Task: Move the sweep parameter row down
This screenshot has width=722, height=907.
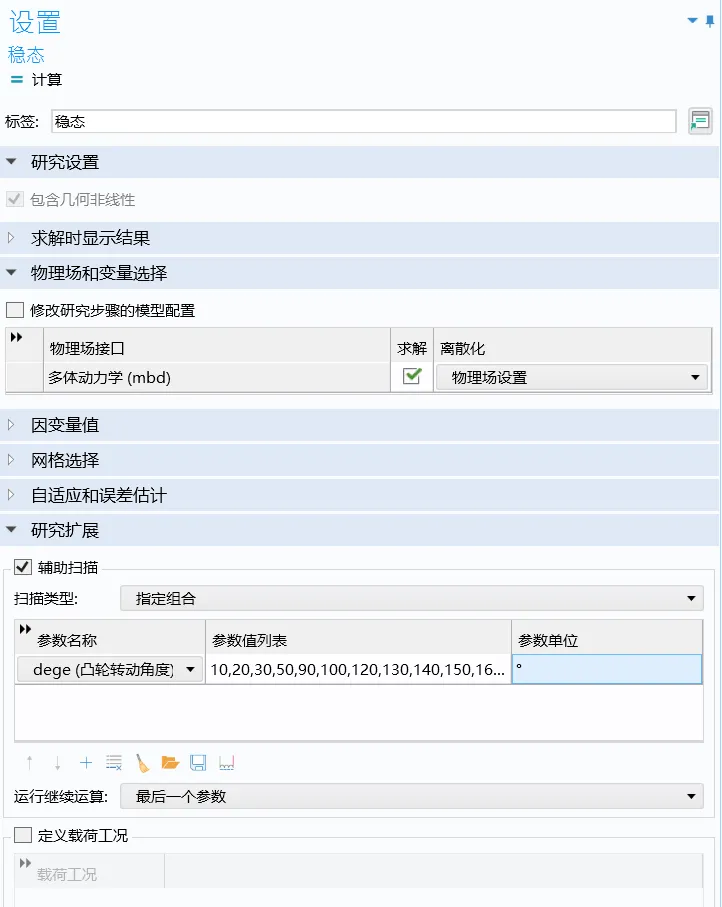Action: click(x=57, y=763)
